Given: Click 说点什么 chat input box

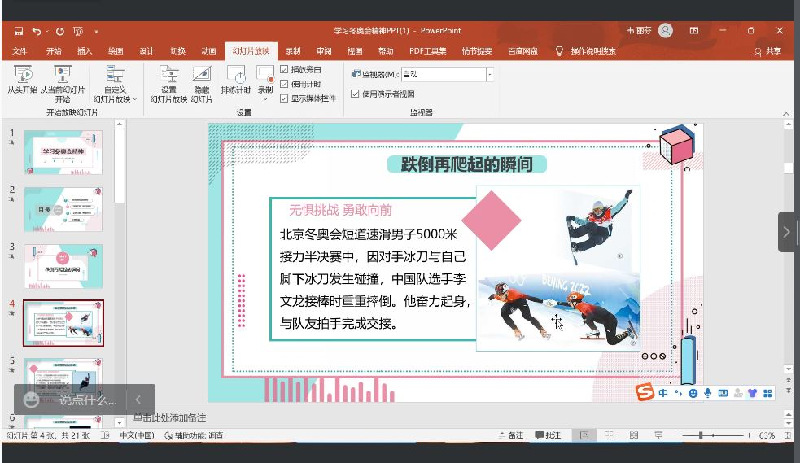Looking at the screenshot, I should (88, 400).
